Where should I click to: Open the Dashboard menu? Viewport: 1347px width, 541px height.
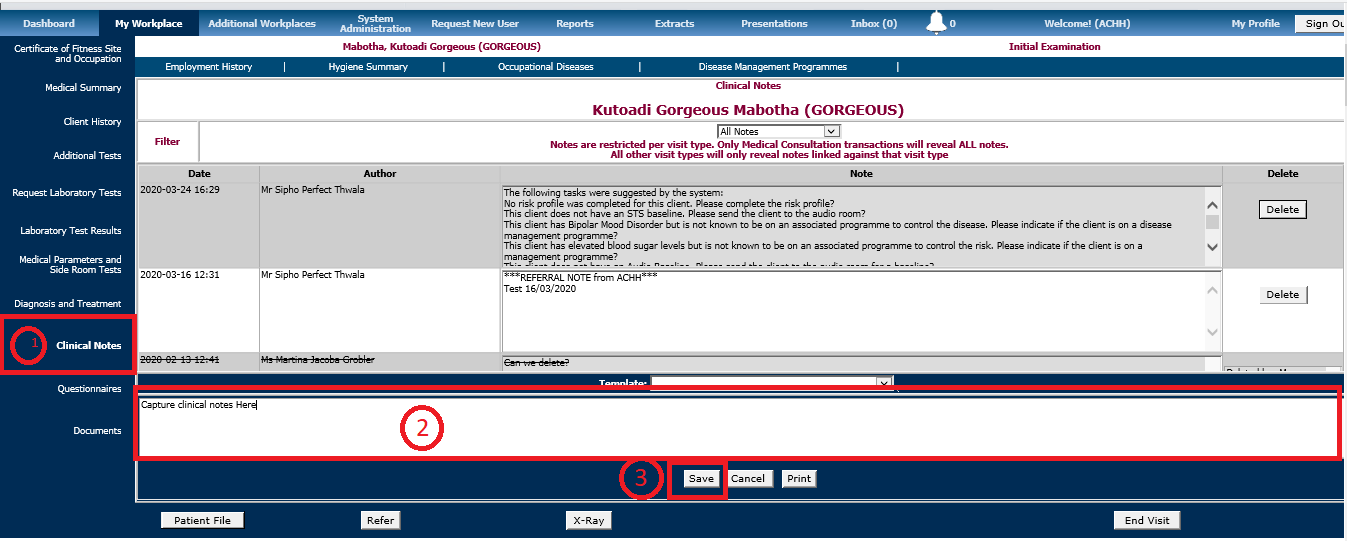coord(49,23)
